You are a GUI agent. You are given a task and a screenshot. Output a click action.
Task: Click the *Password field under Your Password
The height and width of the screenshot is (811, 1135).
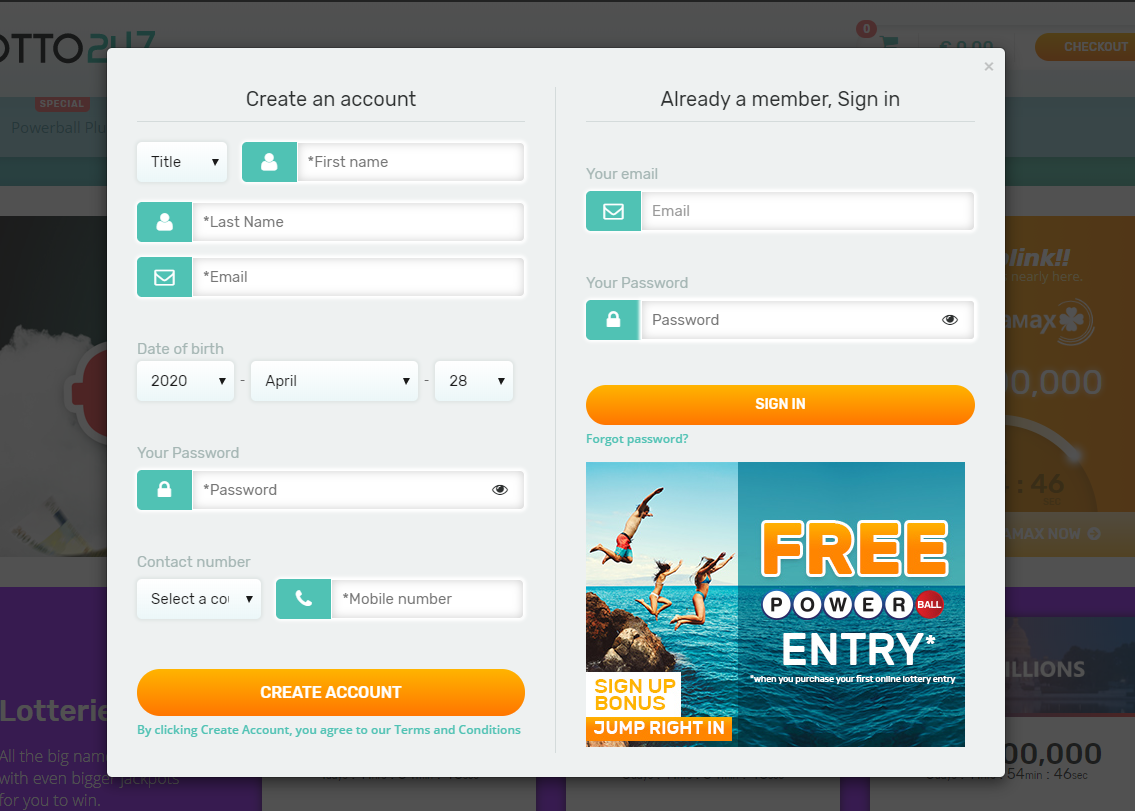(x=358, y=489)
